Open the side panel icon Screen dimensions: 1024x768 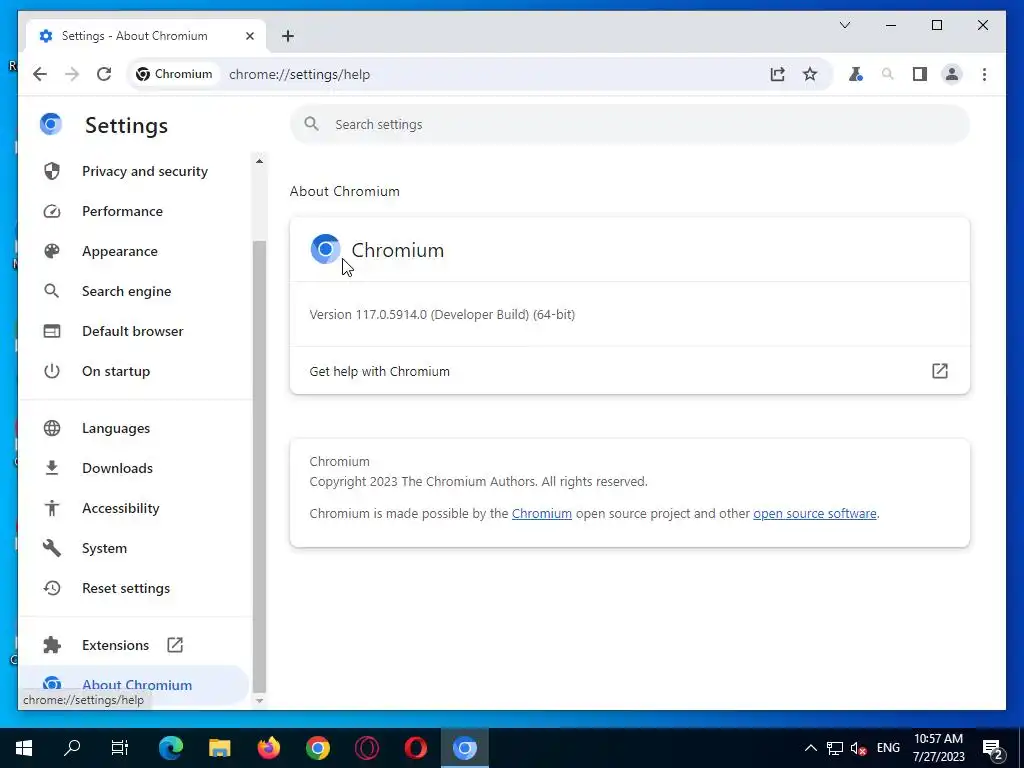pyautogui.click(x=920, y=74)
